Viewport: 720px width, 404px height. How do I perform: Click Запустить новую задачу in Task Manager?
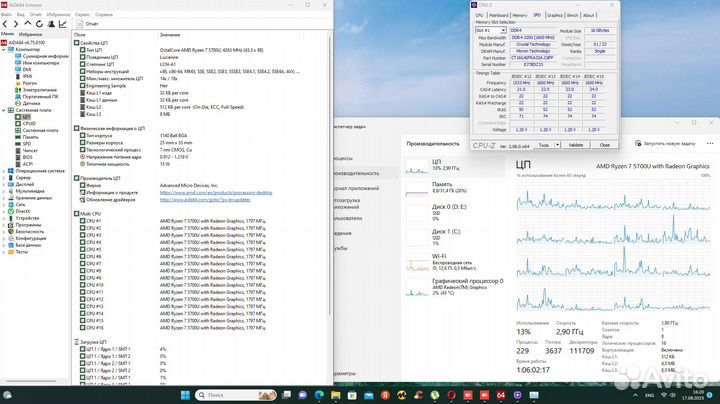point(665,144)
